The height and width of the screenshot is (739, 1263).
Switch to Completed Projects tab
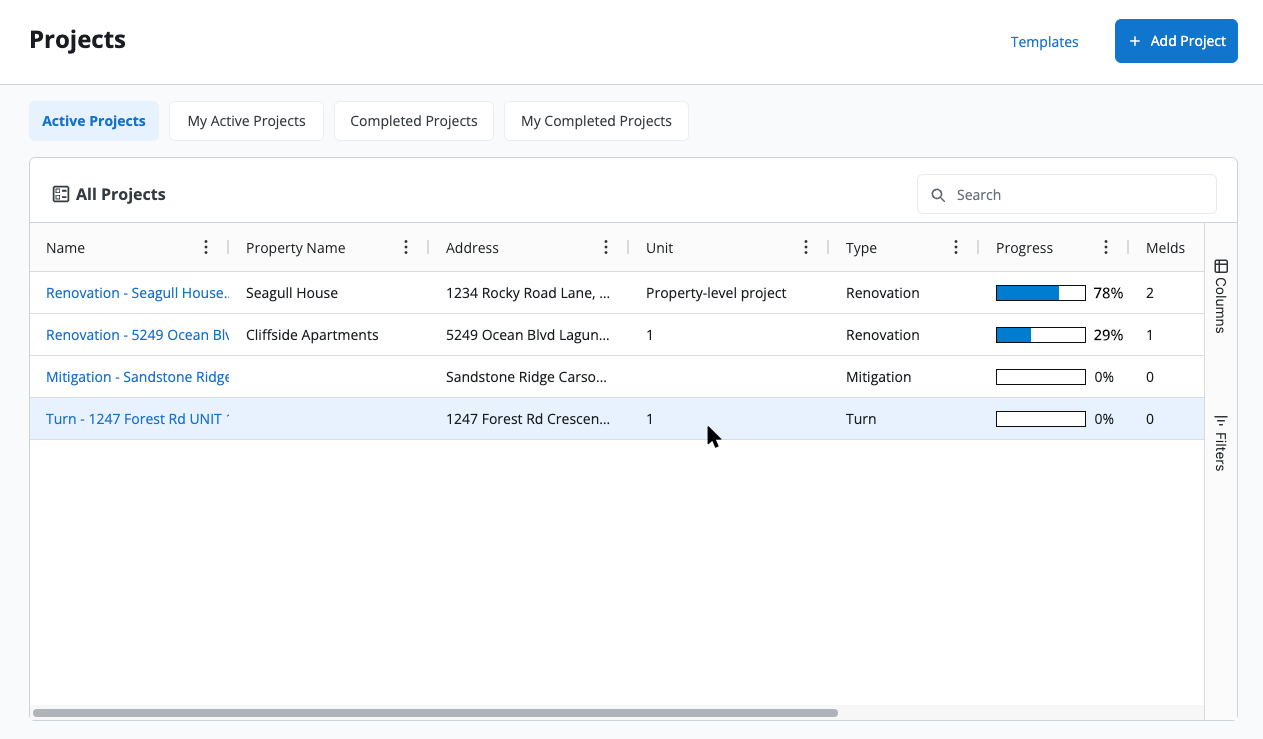tap(413, 121)
